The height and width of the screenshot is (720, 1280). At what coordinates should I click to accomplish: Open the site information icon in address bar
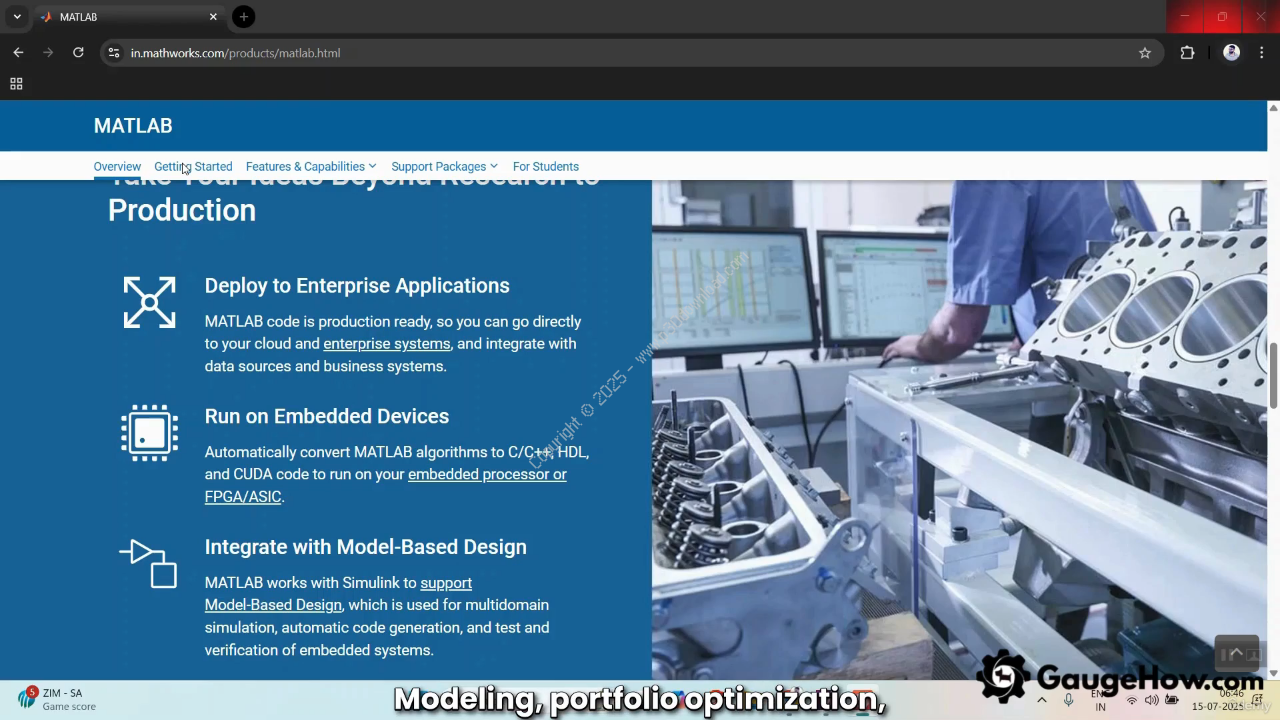point(114,53)
